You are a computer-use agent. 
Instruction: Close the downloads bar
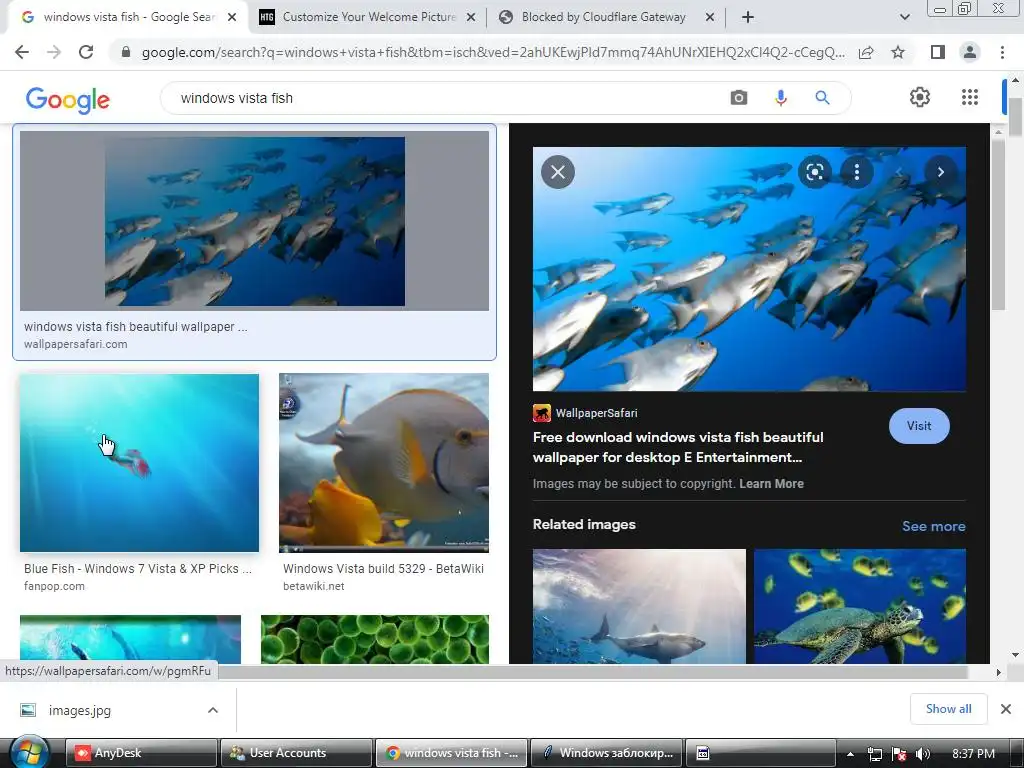point(1006,709)
